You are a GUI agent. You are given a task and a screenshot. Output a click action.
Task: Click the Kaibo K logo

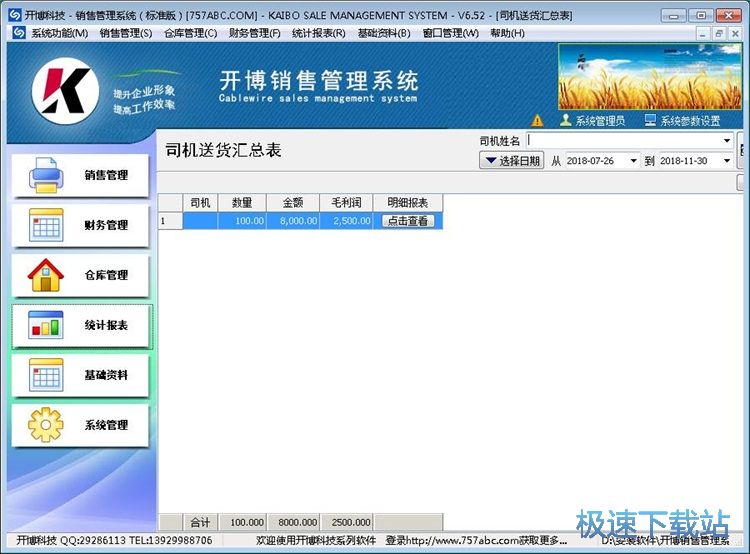66,91
